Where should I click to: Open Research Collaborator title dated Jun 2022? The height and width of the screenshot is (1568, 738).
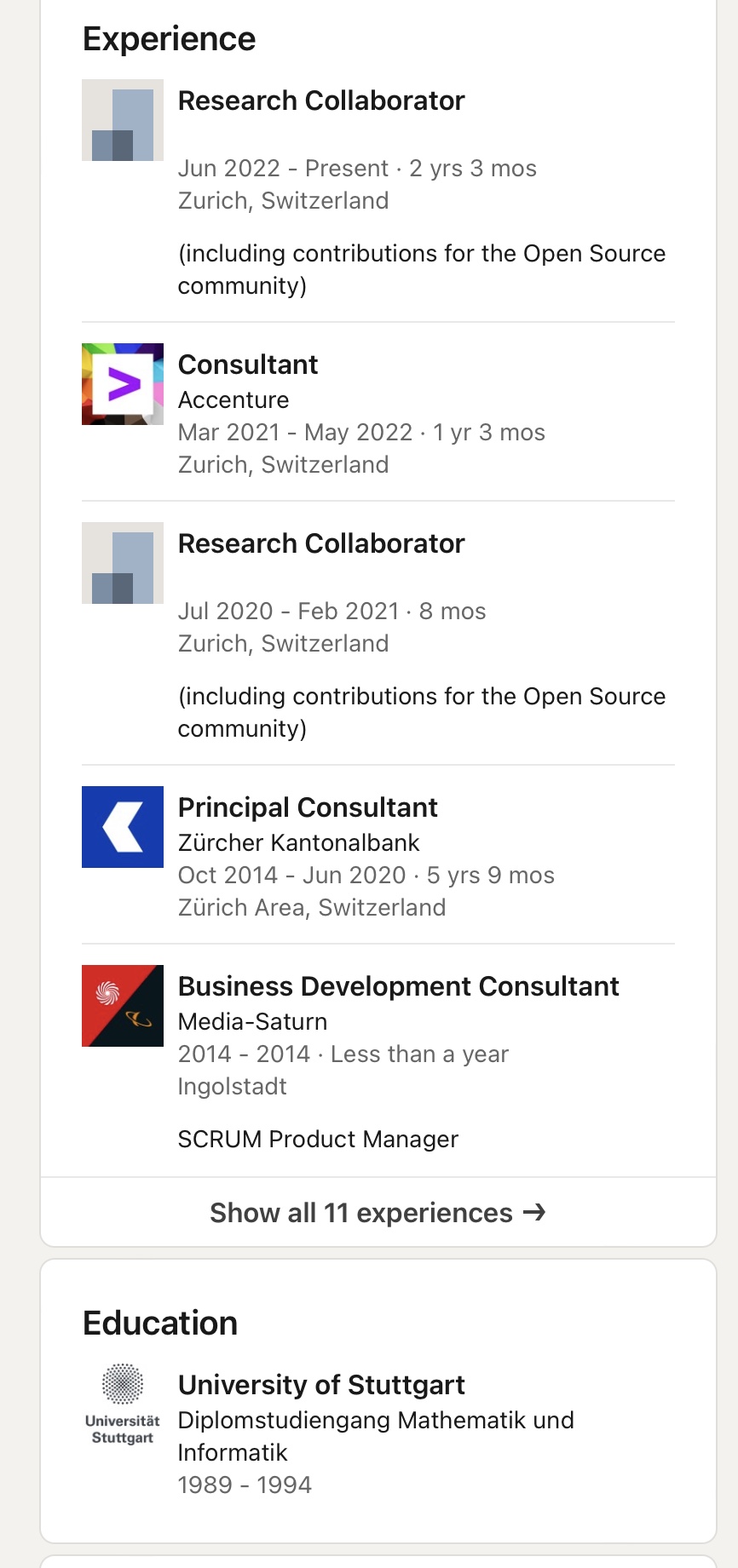[321, 101]
